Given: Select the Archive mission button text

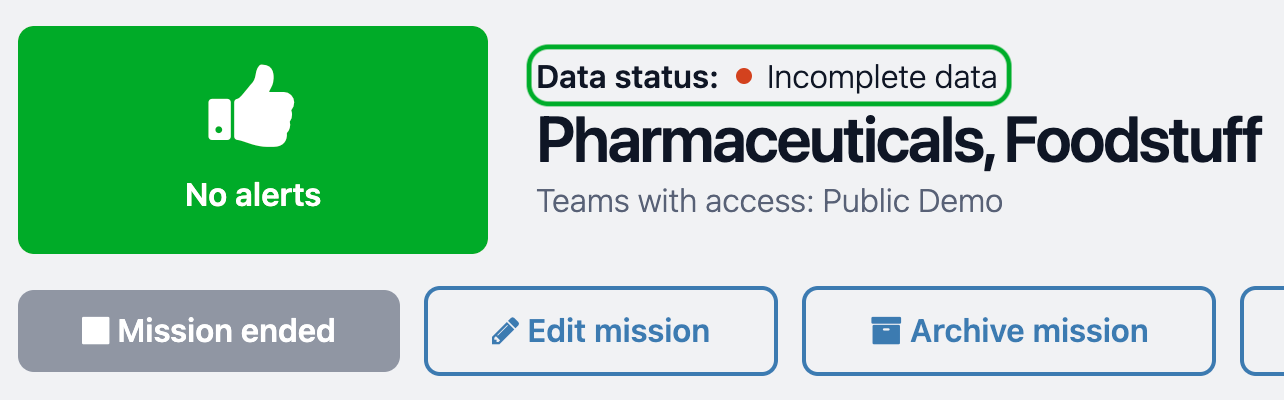Looking at the screenshot, I should tap(1028, 331).
